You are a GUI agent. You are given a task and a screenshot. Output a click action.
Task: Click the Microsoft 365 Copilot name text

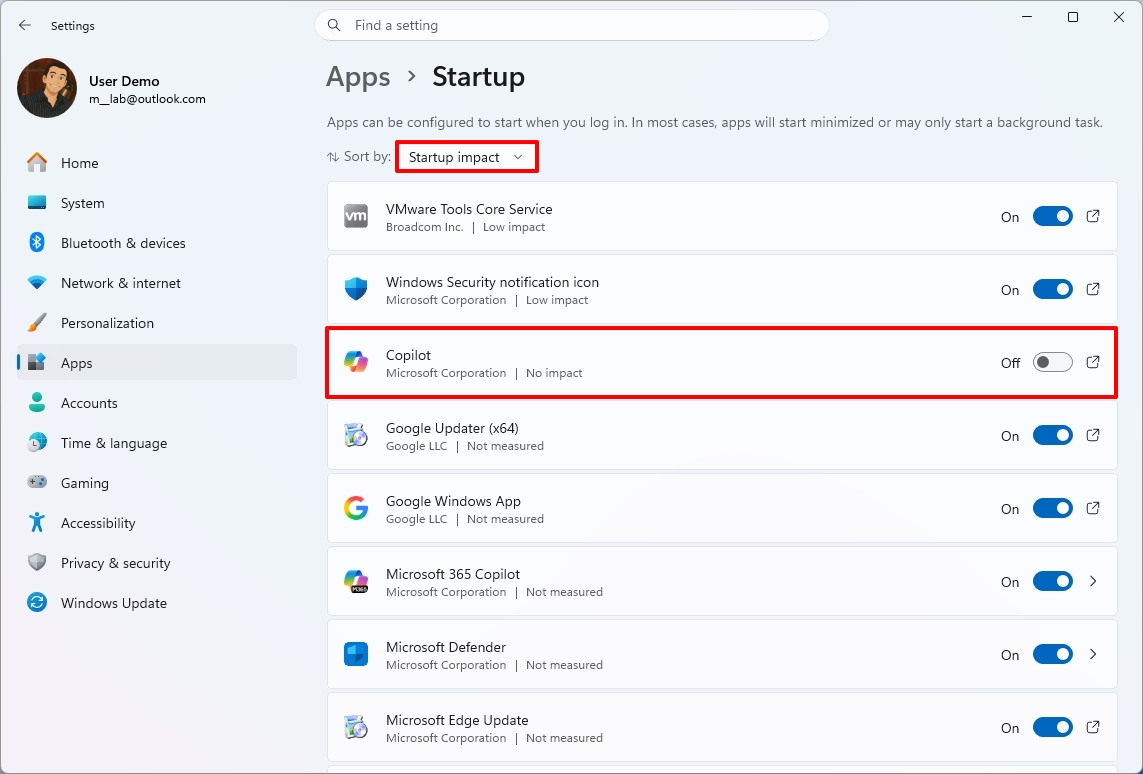pyautogui.click(x=453, y=574)
